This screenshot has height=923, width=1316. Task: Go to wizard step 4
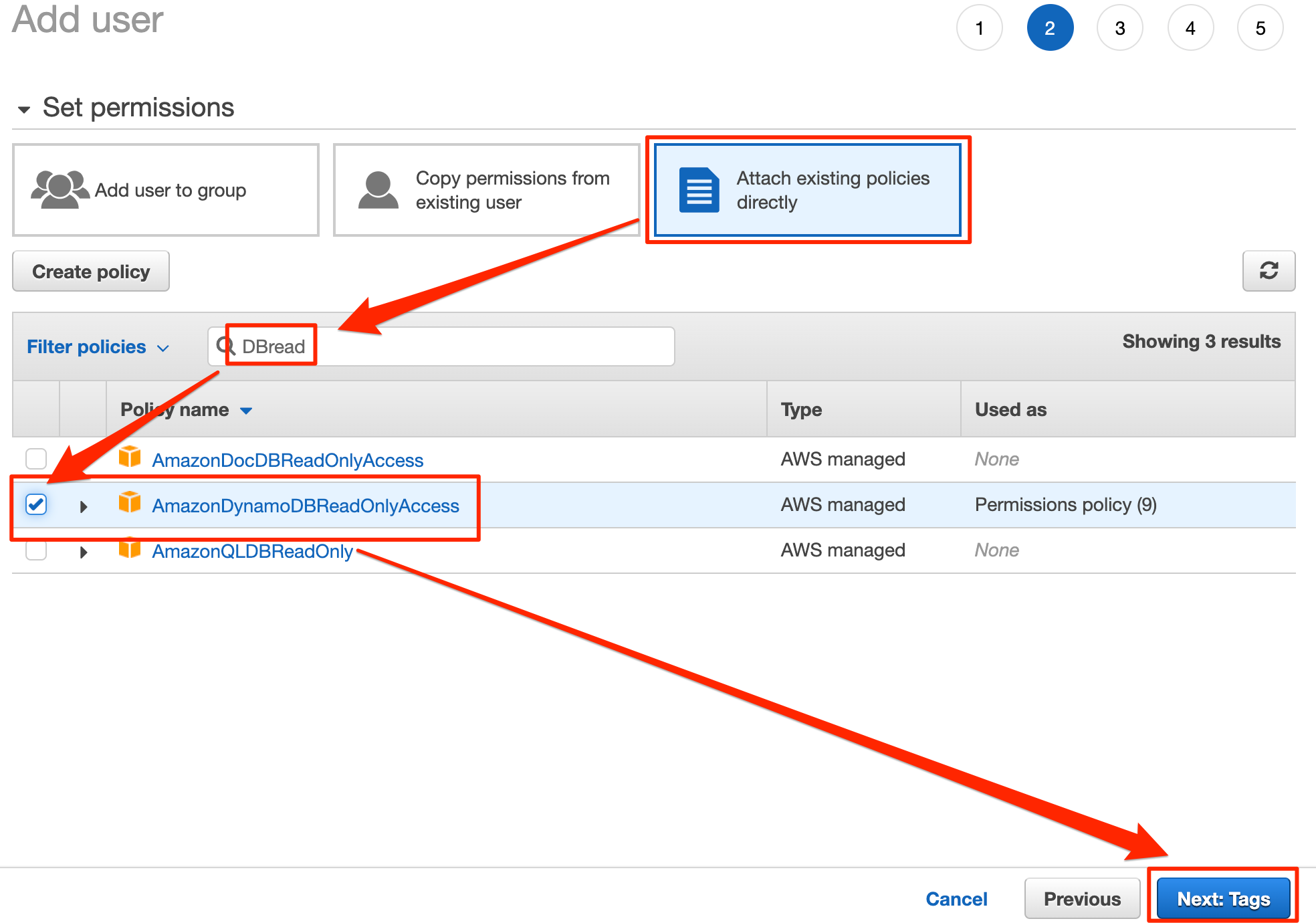1190,28
